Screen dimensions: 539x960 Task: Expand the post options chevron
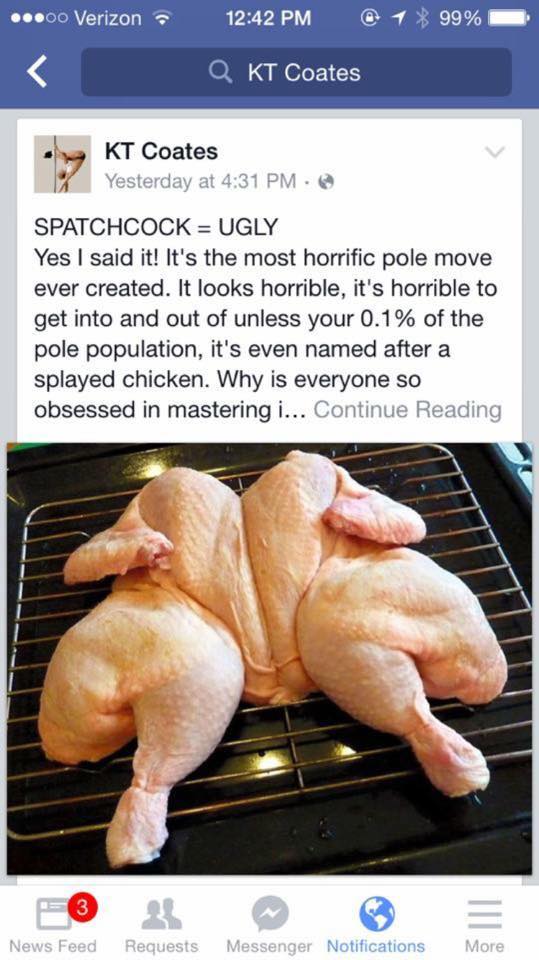(495, 151)
